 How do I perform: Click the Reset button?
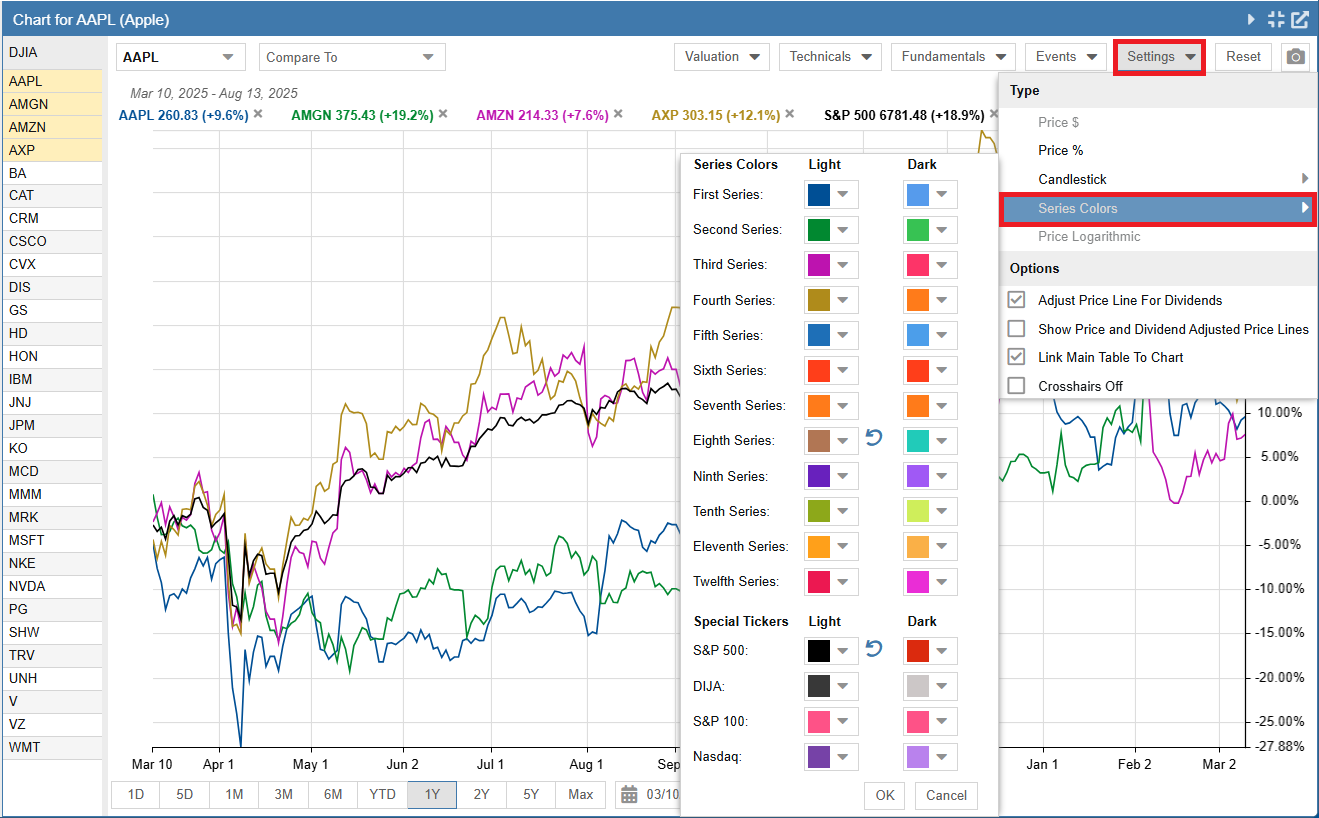[1244, 57]
